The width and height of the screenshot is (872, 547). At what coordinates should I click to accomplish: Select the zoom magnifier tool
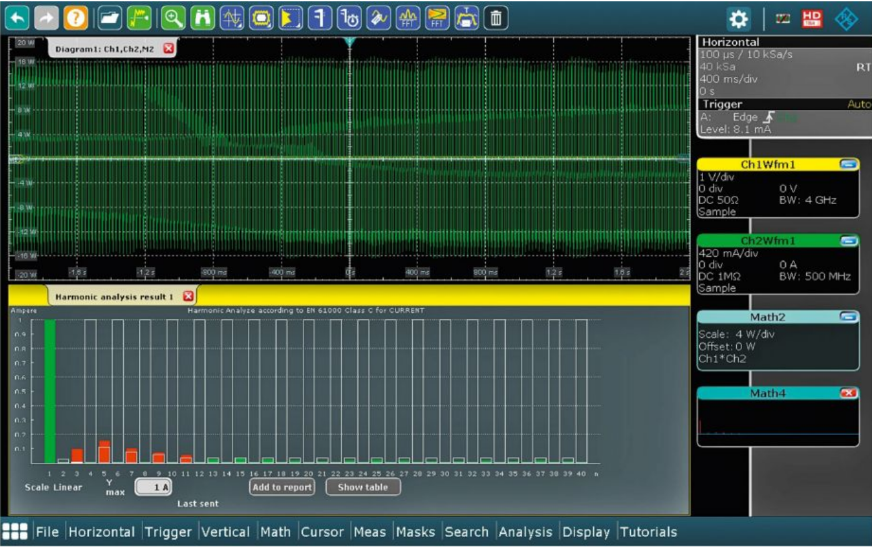point(173,17)
